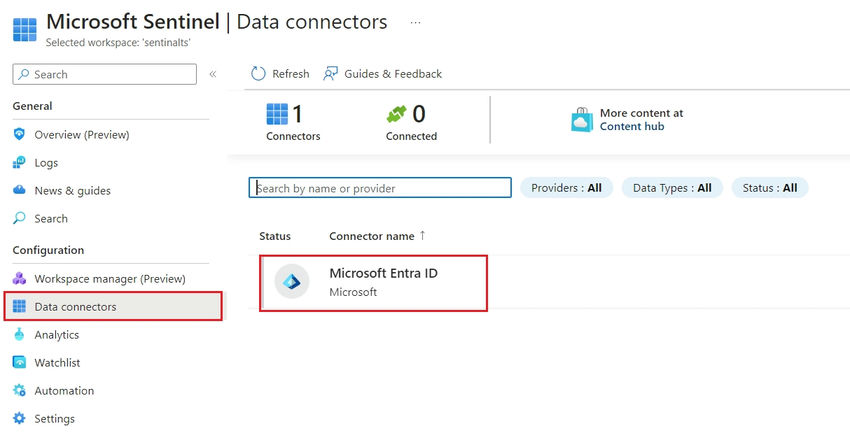Click the Search by name or provider field
Image resolution: width=850 pixels, height=440 pixels.
380,188
